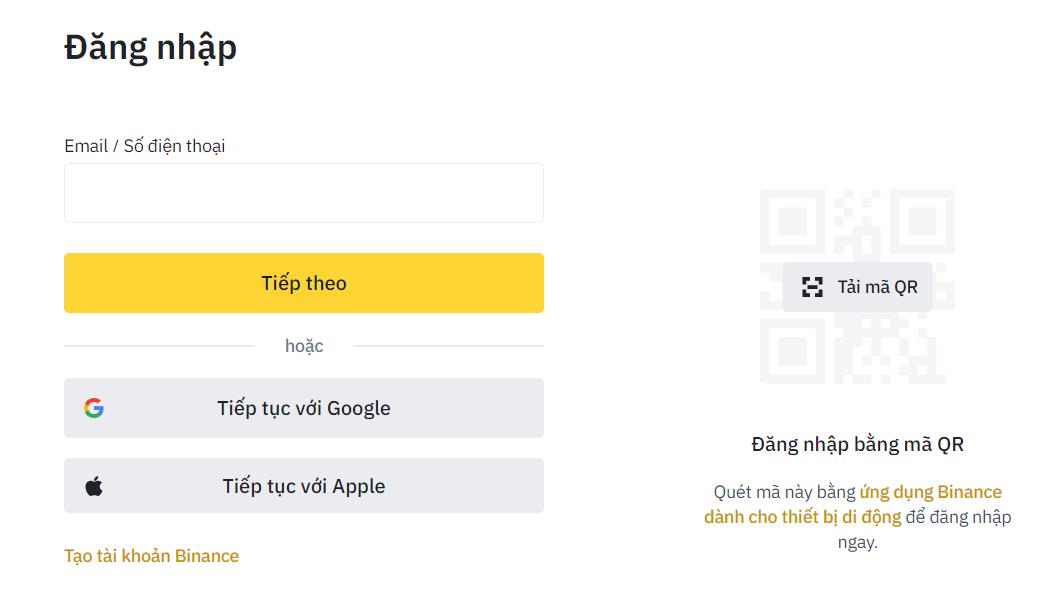
Task: Click the Apple logo icon
Action: point(94,487)
